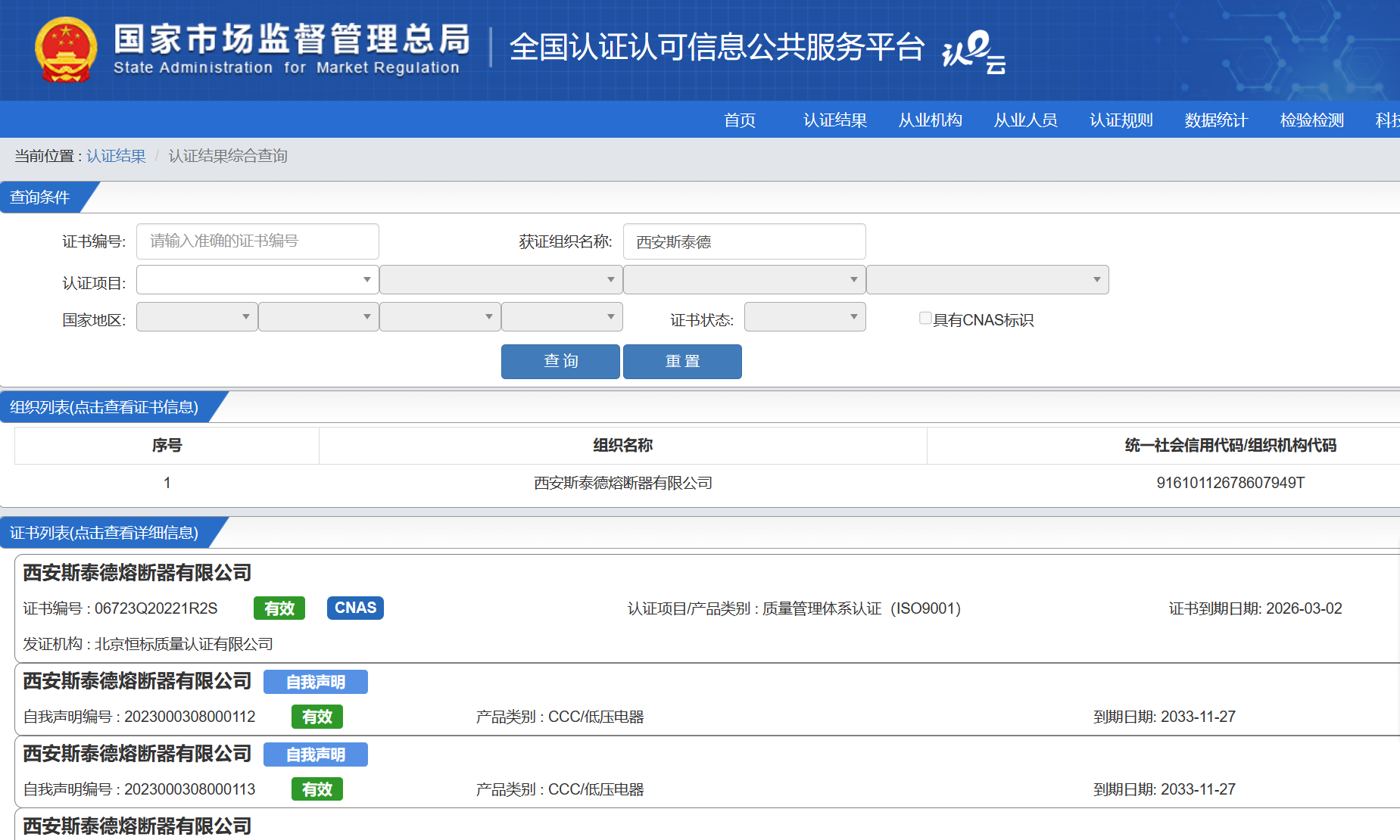Image resolution: width=1400 pixels, height=840 pixels.
Task: Open the fourth 国家地区 dropdown
Action: [563, 317]
